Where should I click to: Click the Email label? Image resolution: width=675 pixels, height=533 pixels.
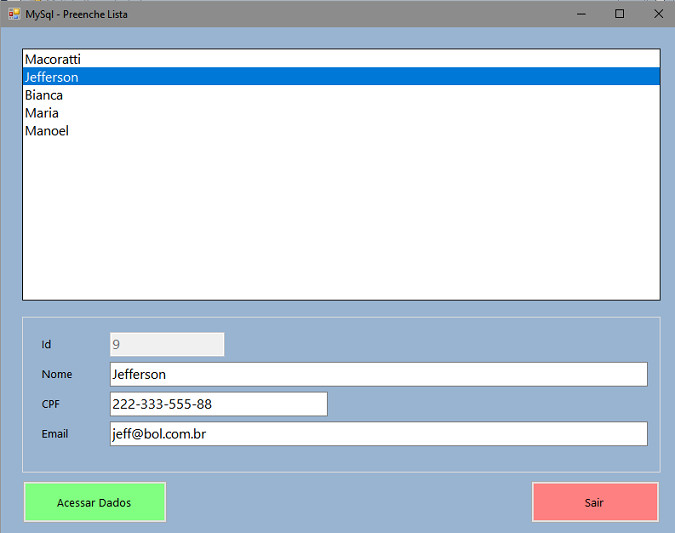[55, 434]
